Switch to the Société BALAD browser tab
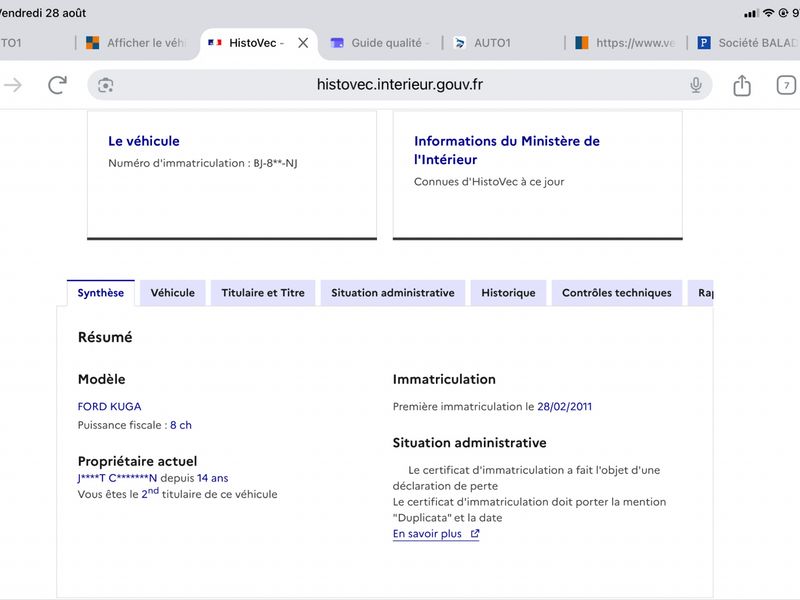The height and width of the screenshot is (600, 800). click(747, 43)
